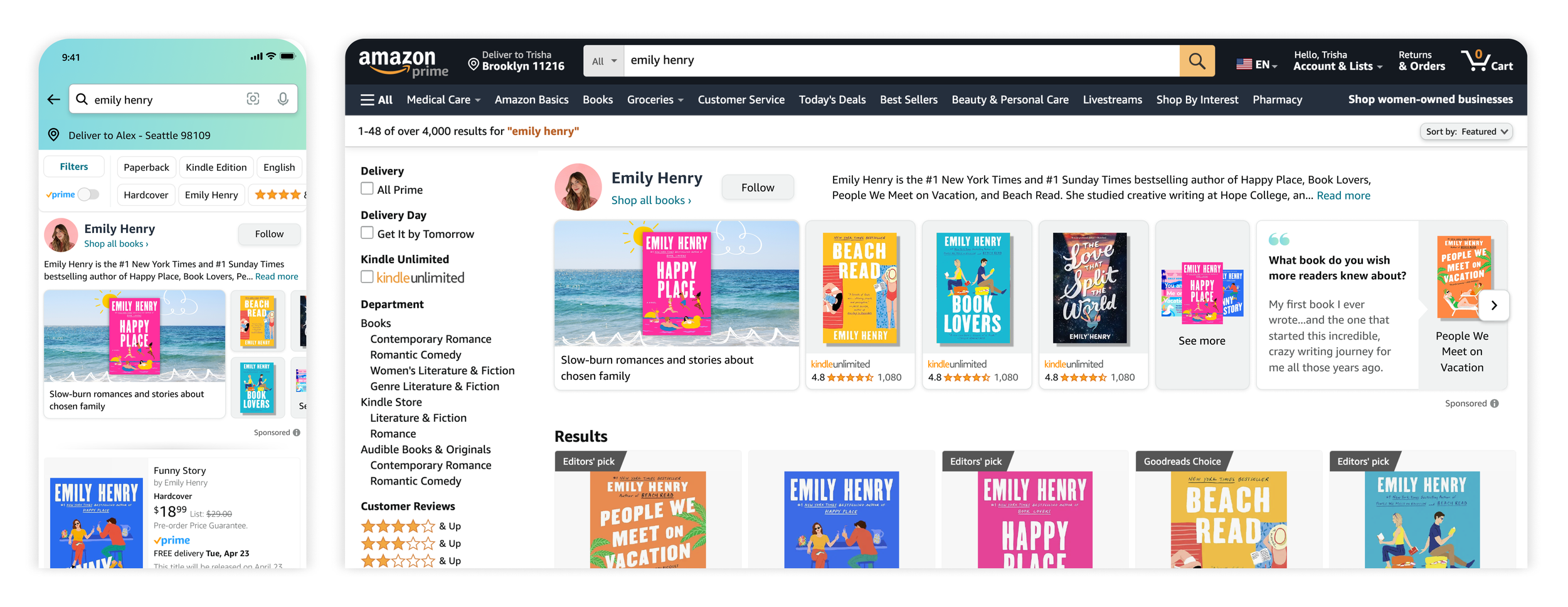Open the hamburger All menu
Viewport: 1568px width, 607px height.
pos(376,99)
